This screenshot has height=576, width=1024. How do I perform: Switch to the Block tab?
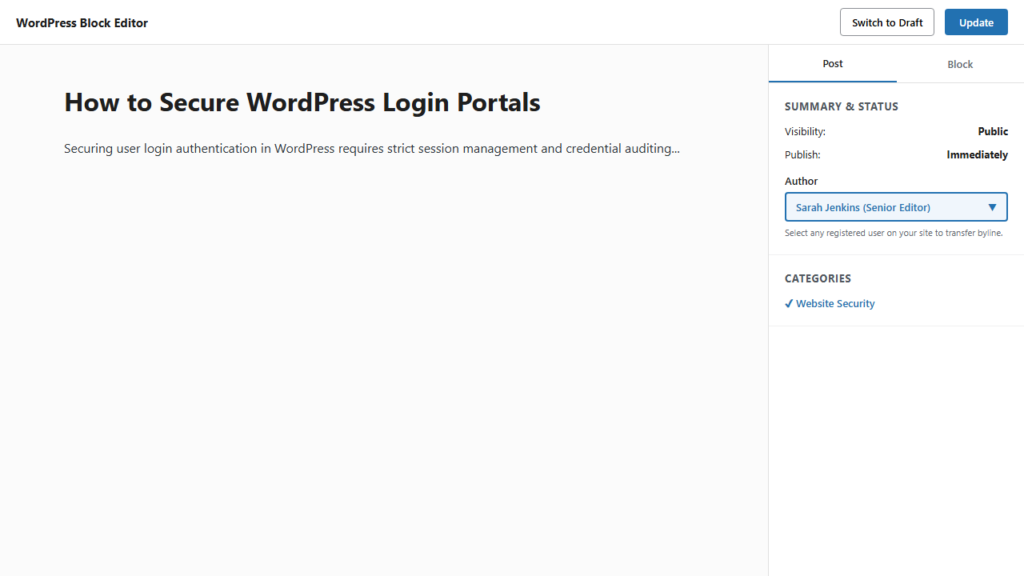pos(960,64)
